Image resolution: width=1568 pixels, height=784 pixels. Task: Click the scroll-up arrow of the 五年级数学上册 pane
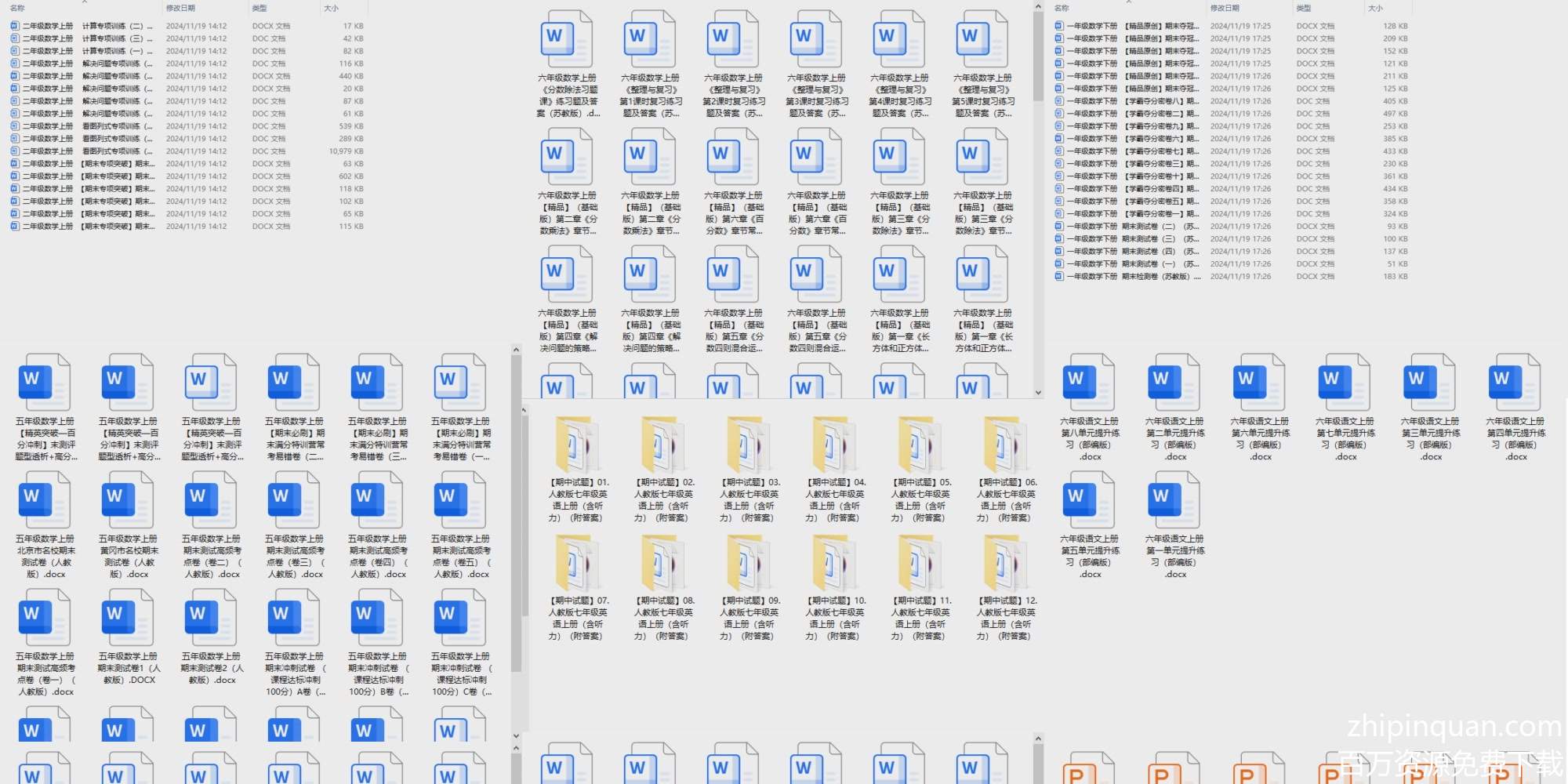coord(516,350)
